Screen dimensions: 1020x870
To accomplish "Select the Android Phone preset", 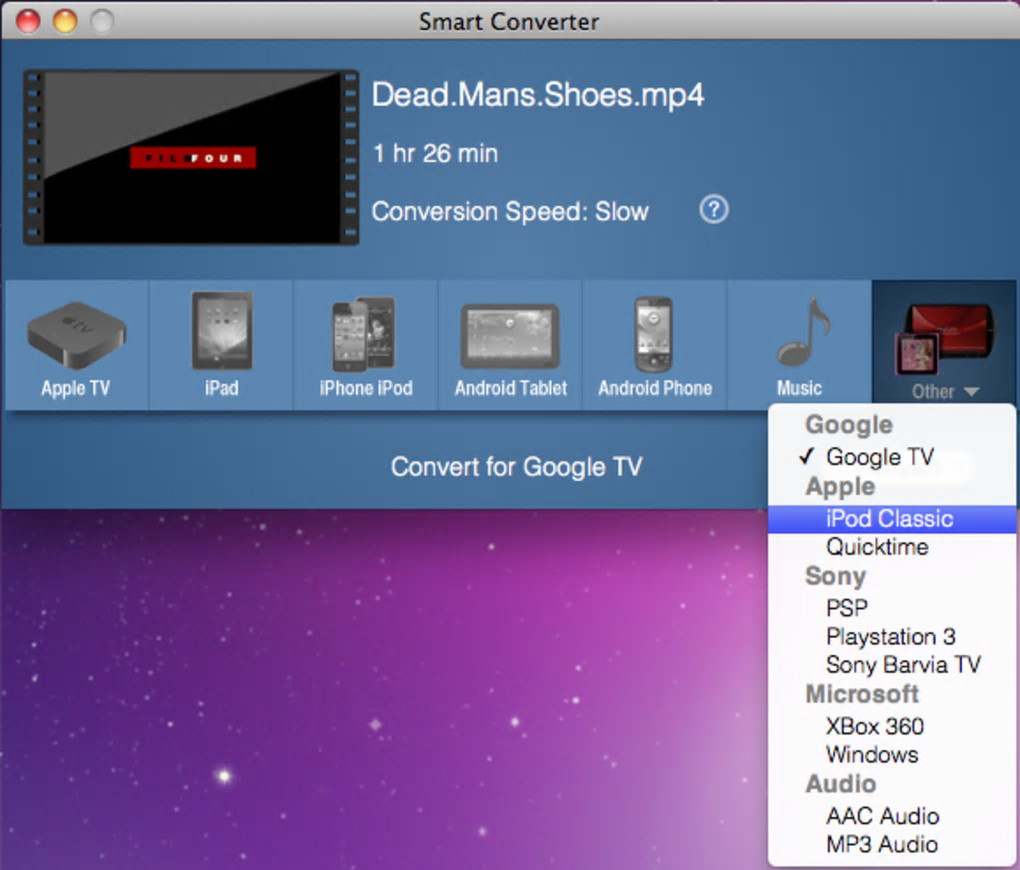I will tap(654, 346).
